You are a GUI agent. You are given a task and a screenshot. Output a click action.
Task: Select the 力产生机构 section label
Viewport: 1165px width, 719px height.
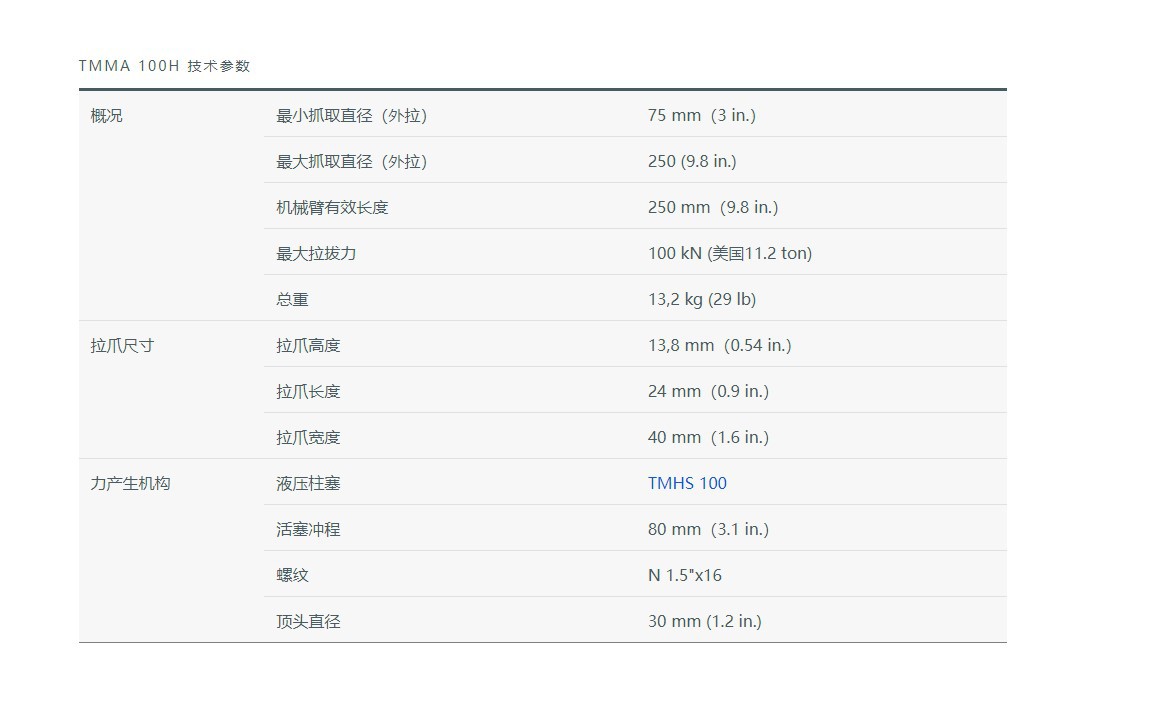click(130, 483)
